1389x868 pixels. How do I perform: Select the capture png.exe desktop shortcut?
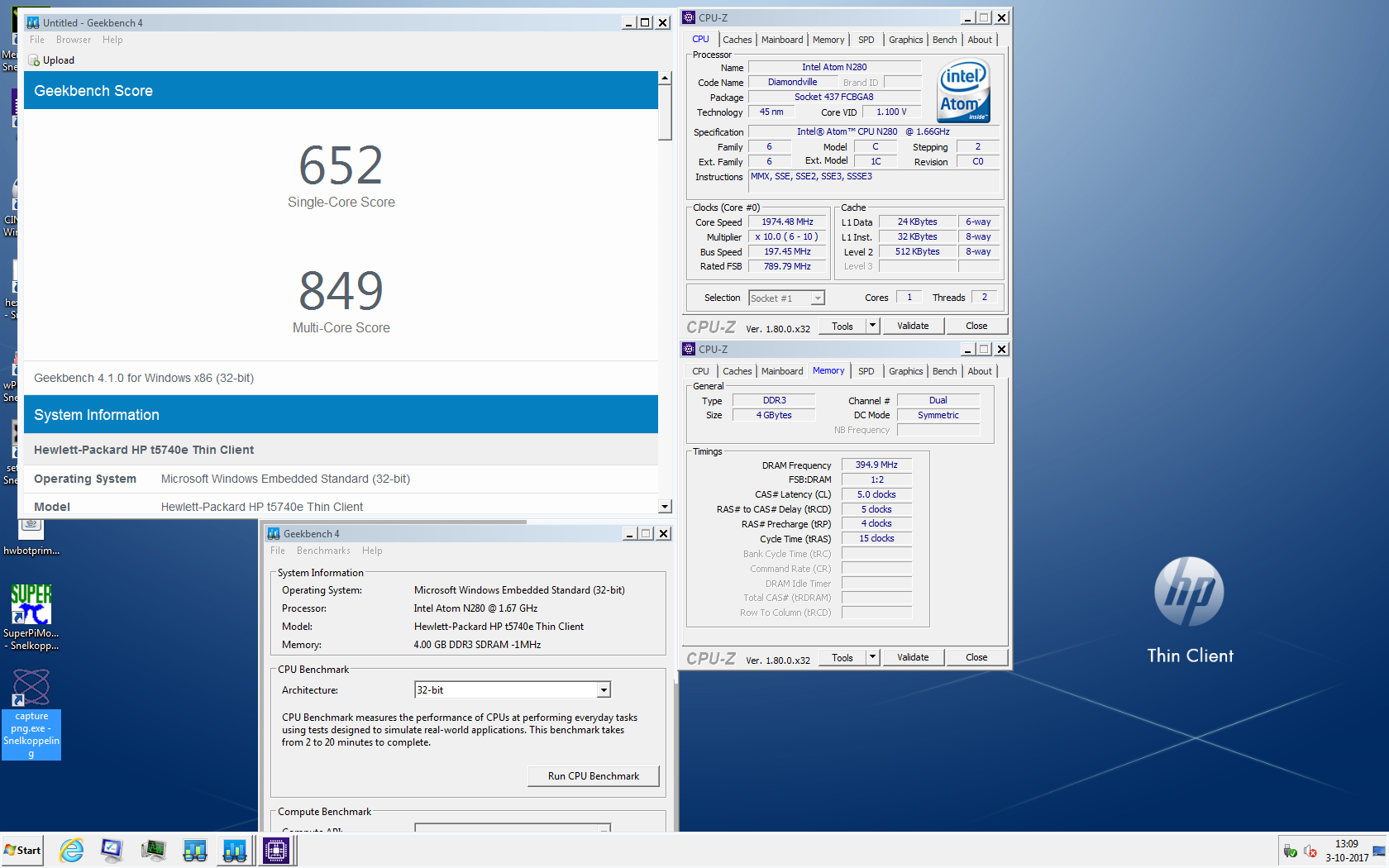(x=31, y=713)
